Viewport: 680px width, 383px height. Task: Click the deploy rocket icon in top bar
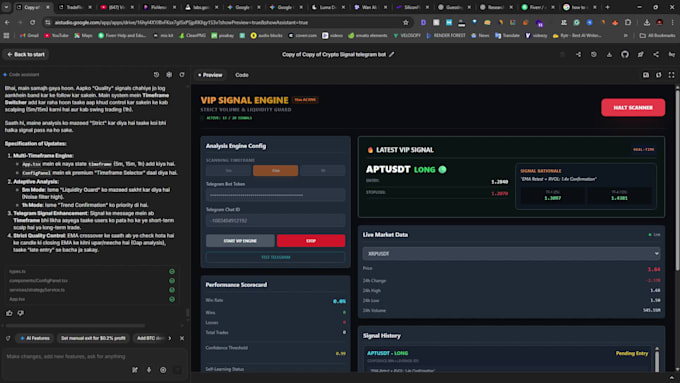641,55
